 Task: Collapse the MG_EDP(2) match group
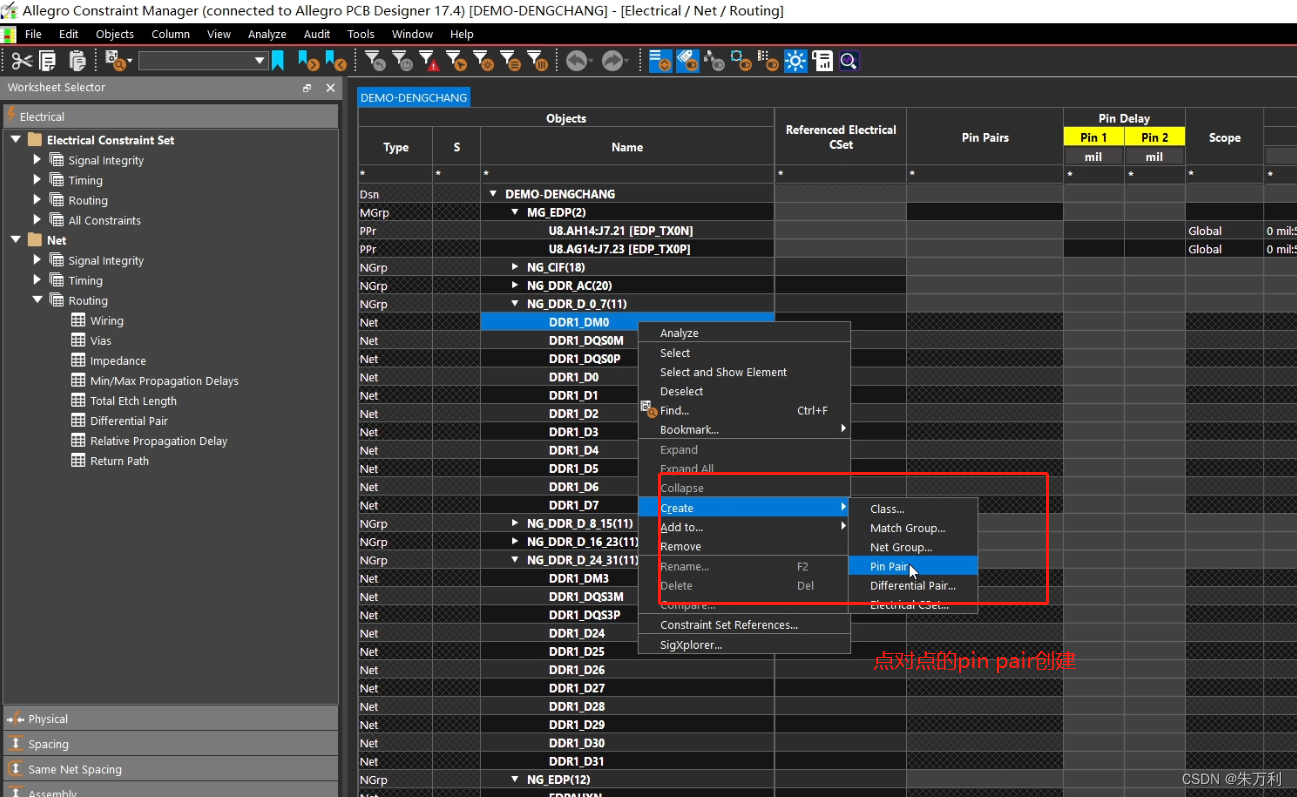[515, 212]
